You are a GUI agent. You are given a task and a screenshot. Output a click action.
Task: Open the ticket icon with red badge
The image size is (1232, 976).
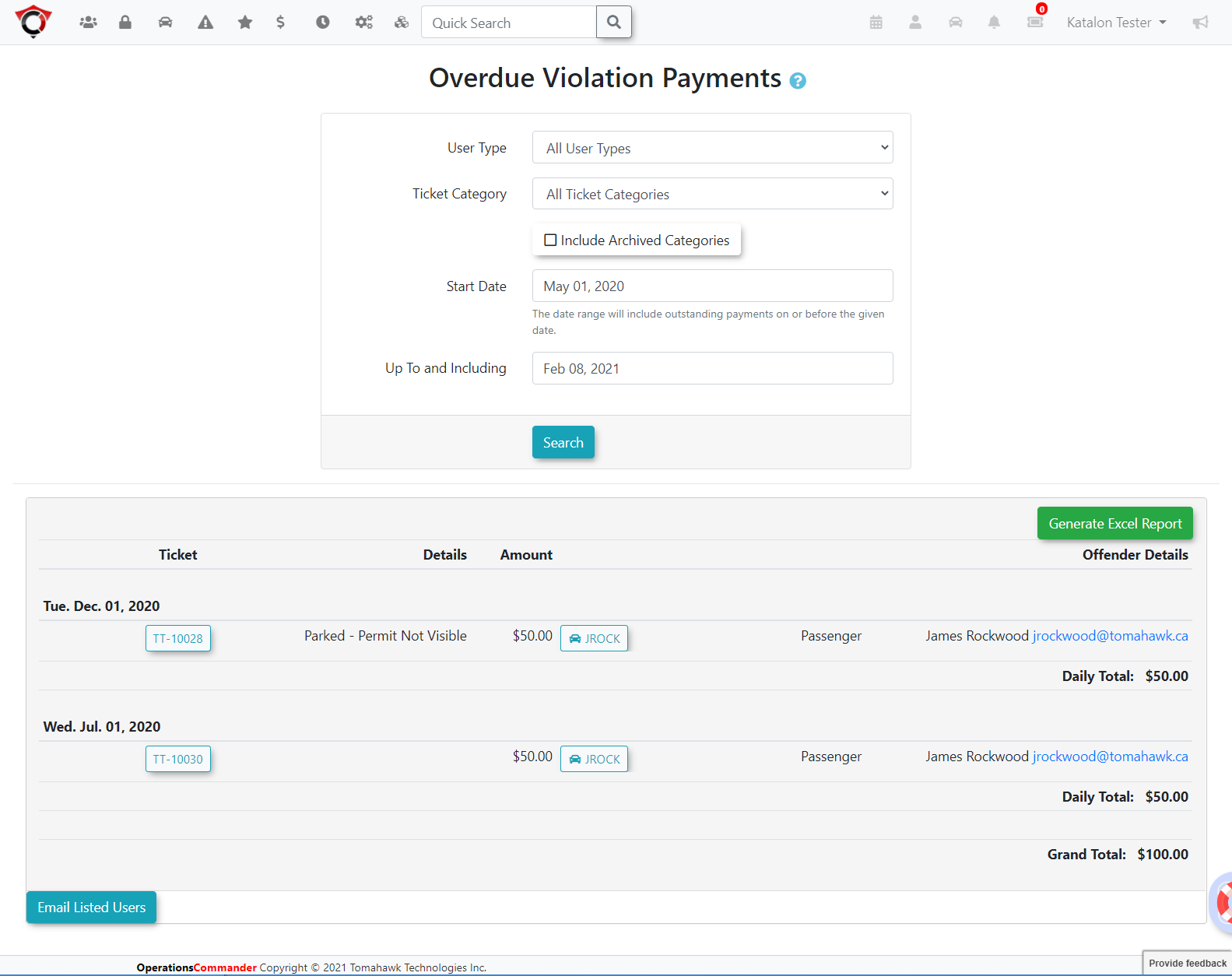click(1035, 22)
